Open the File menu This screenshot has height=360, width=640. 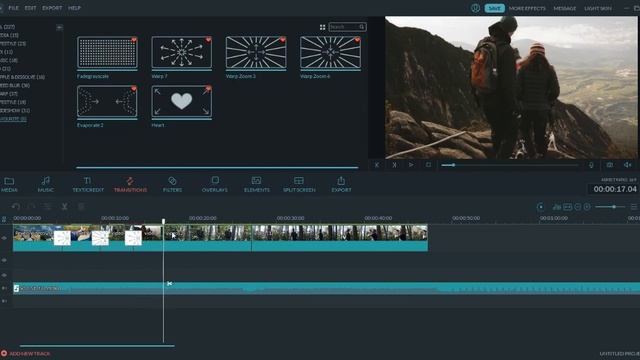pyautogui.click(x=13, y=8)
